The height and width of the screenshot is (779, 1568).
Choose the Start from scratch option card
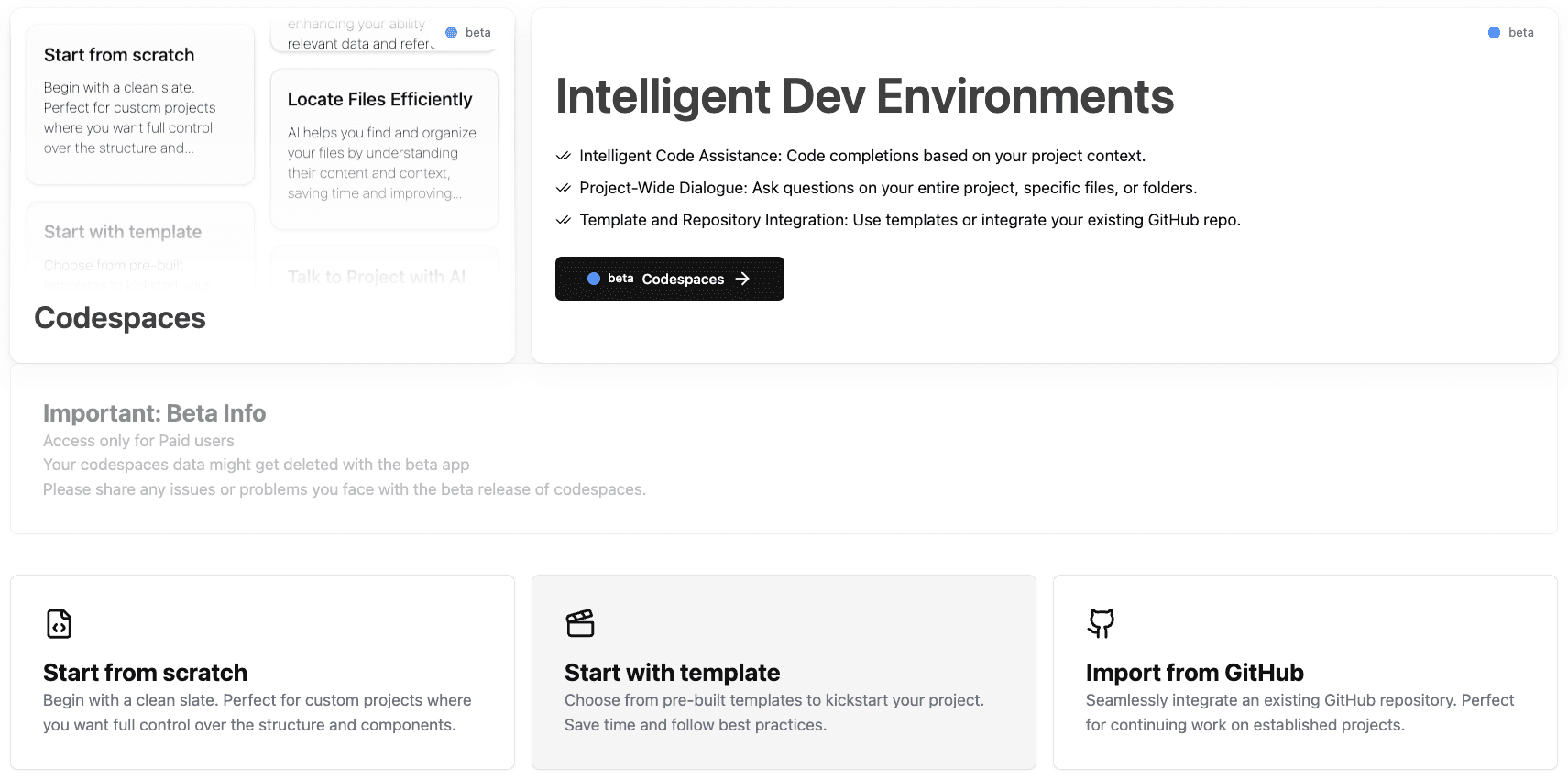tap(262, 672)
